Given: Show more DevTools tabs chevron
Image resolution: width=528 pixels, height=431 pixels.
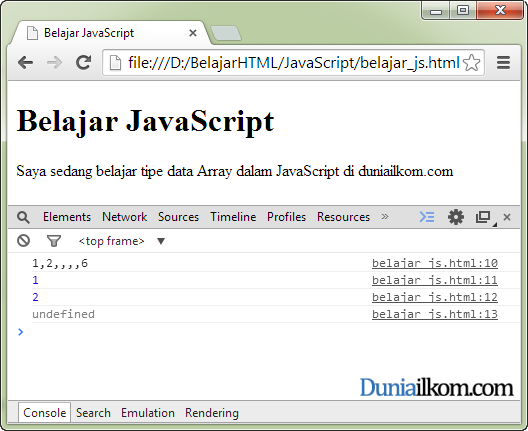Looking at the screenshot, I should tap(385, 217).
